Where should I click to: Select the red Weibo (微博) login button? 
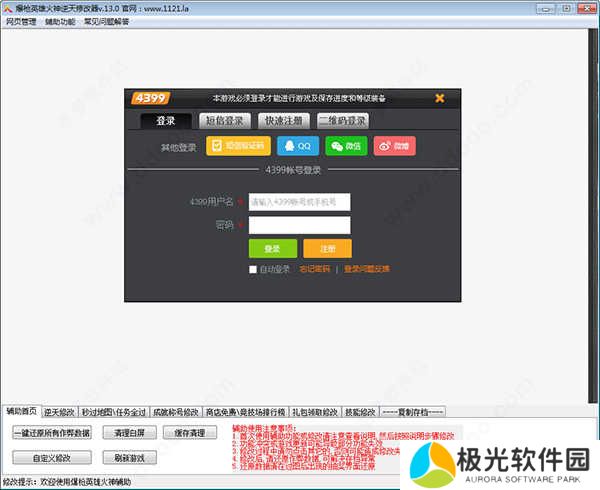[x=394, y=146]
